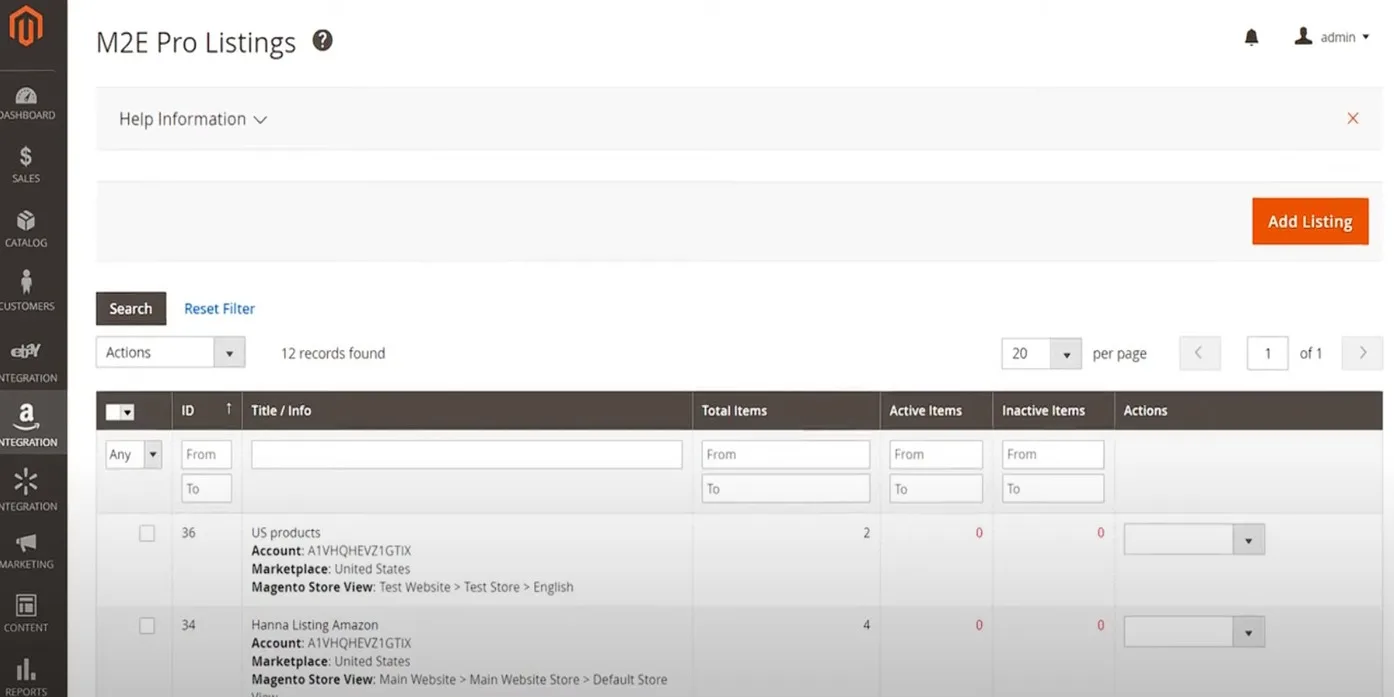This screenshot has width=1394, height=697.
Task: Open the Customers sidebar menu
Action: [x=27, y=292]
